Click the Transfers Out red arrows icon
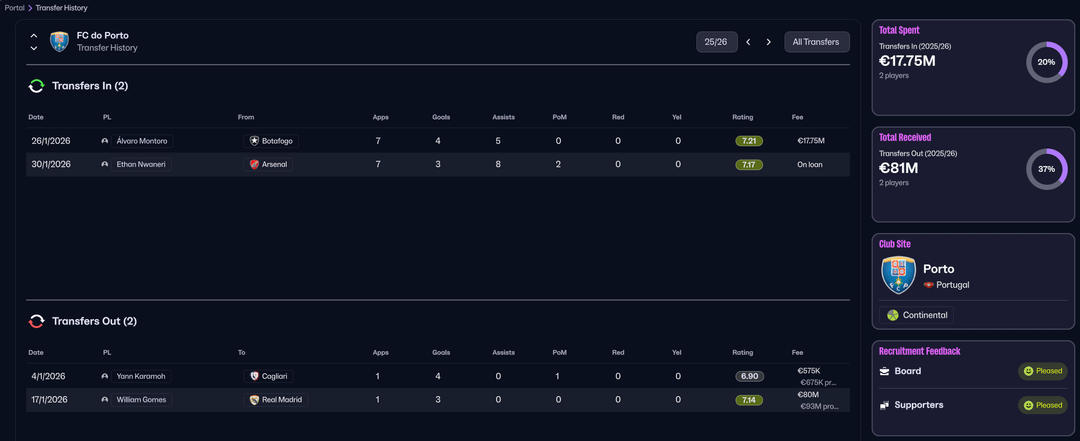The width and height of the screenshot is (1080, 441). point(36,321)
